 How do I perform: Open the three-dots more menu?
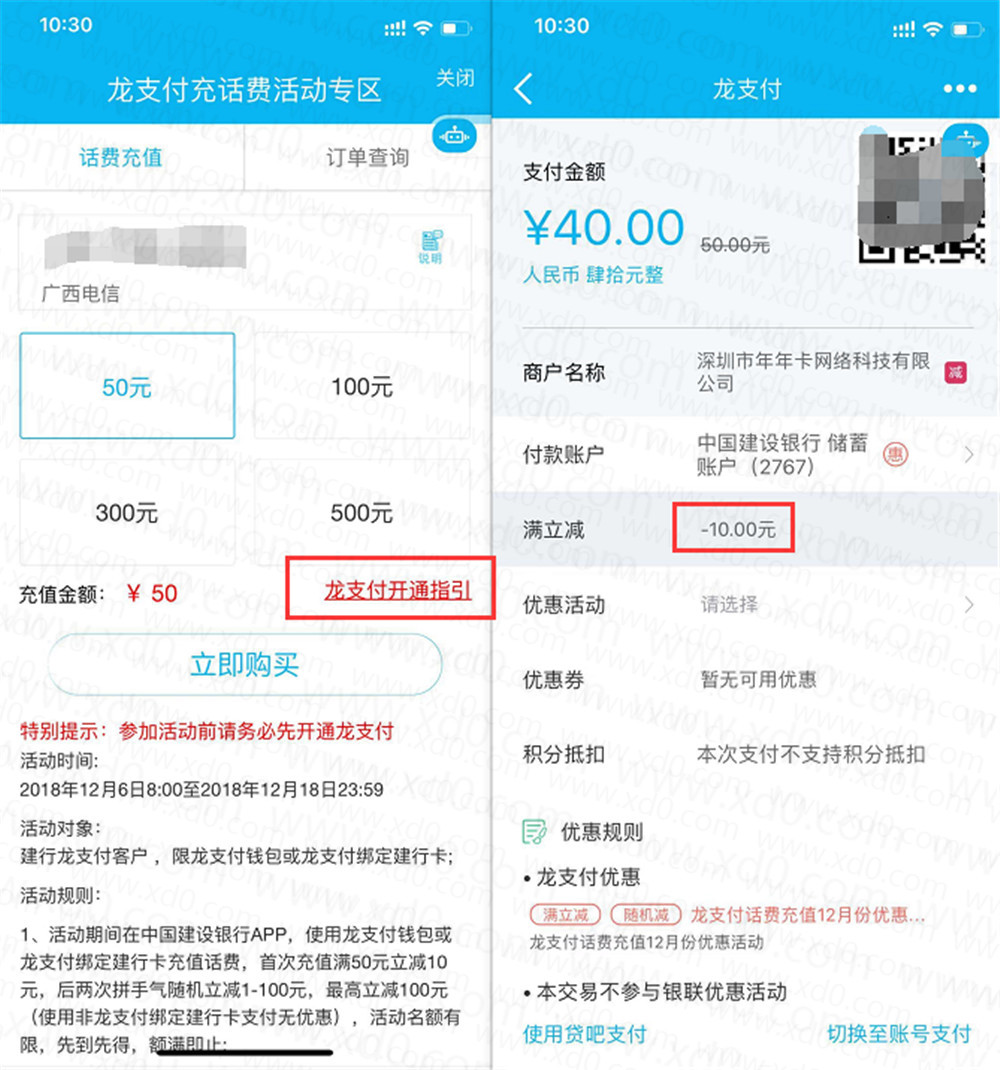960,89
